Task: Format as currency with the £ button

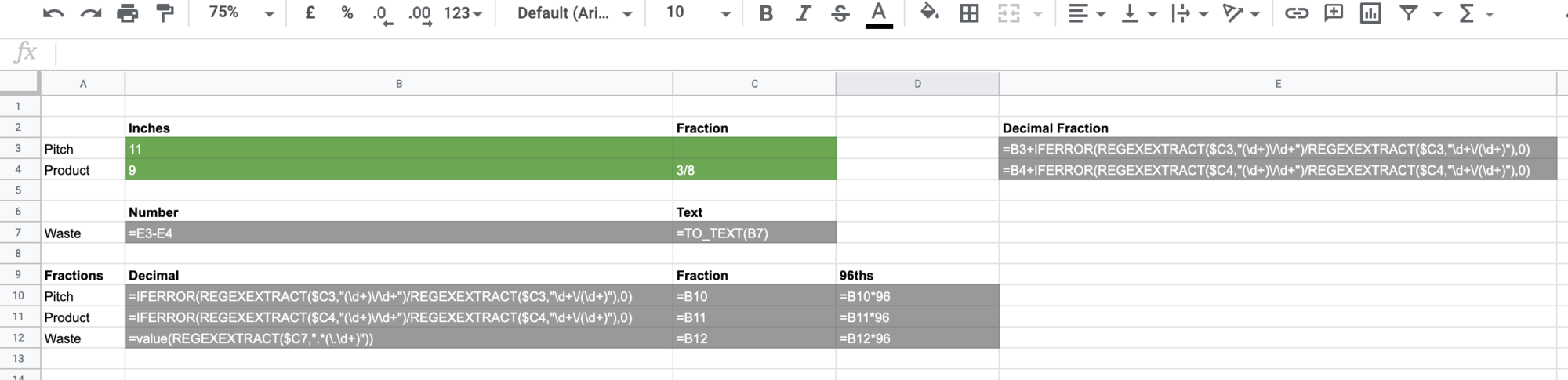Action: [310, 13]
